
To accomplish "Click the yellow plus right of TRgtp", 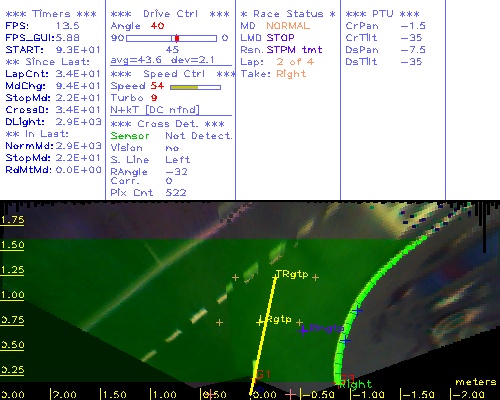I will [x=315, y=277].
